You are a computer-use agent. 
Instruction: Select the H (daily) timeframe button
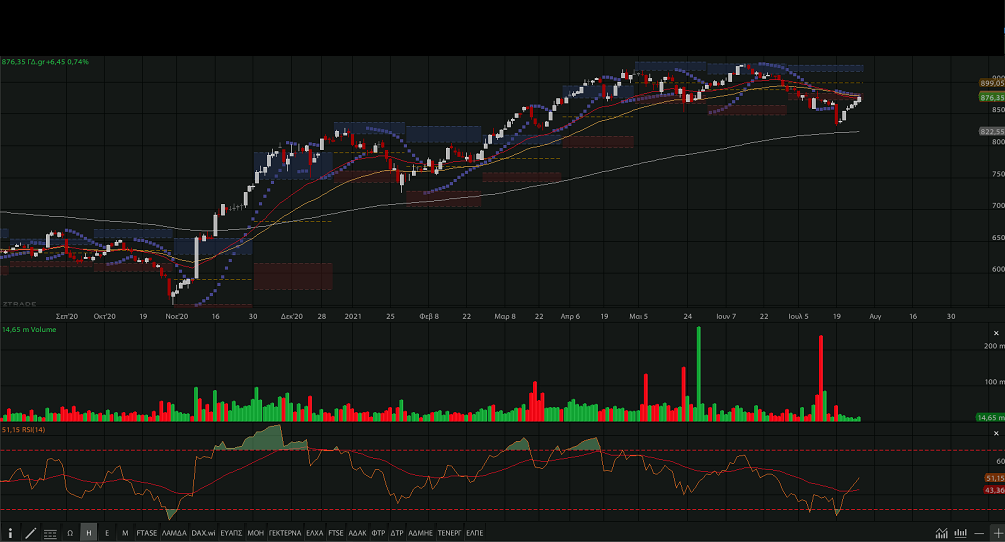click(x=88, y=533)
